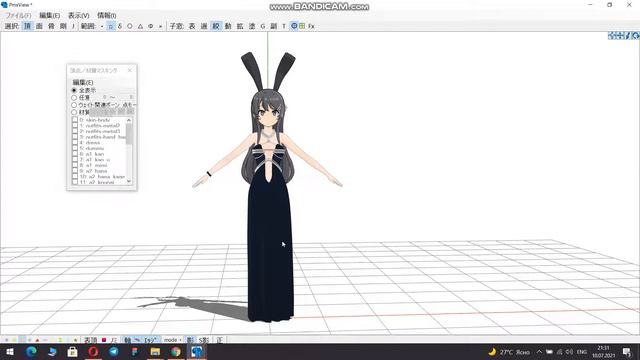Check material 0: skin-body checkbox

coord(75,120)
